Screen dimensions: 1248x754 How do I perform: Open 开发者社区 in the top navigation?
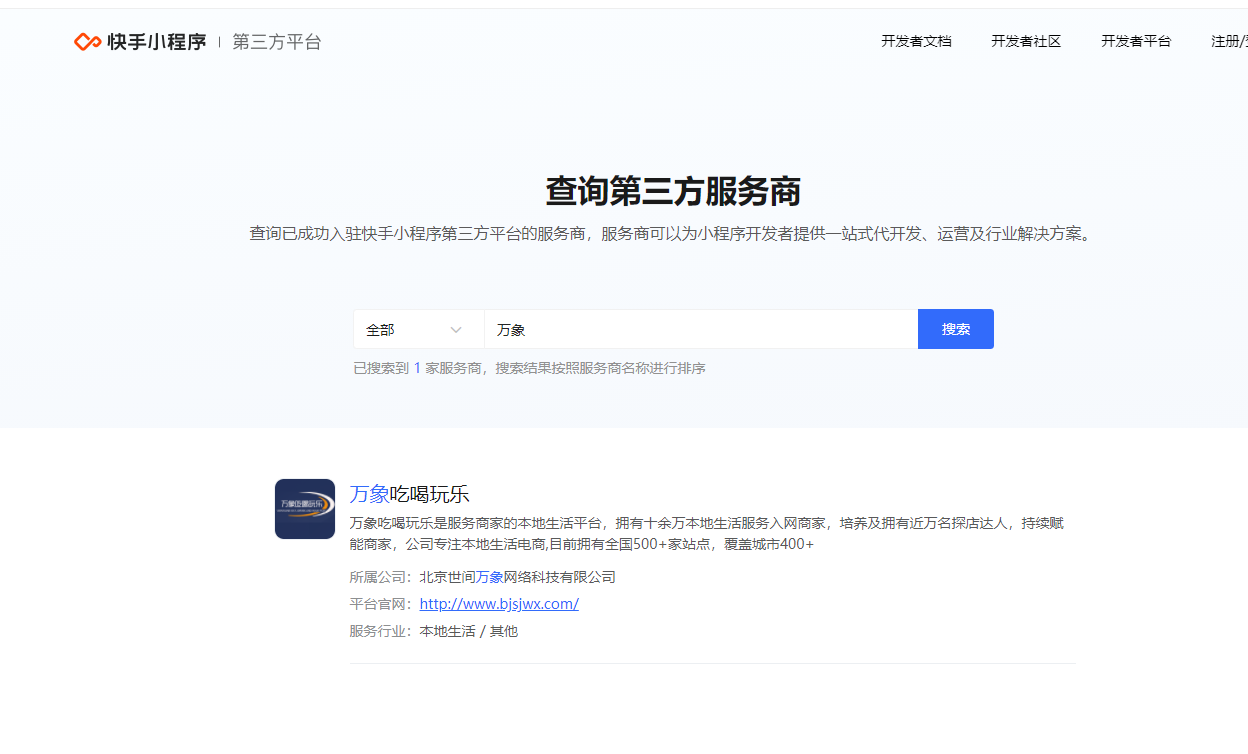1026,41
